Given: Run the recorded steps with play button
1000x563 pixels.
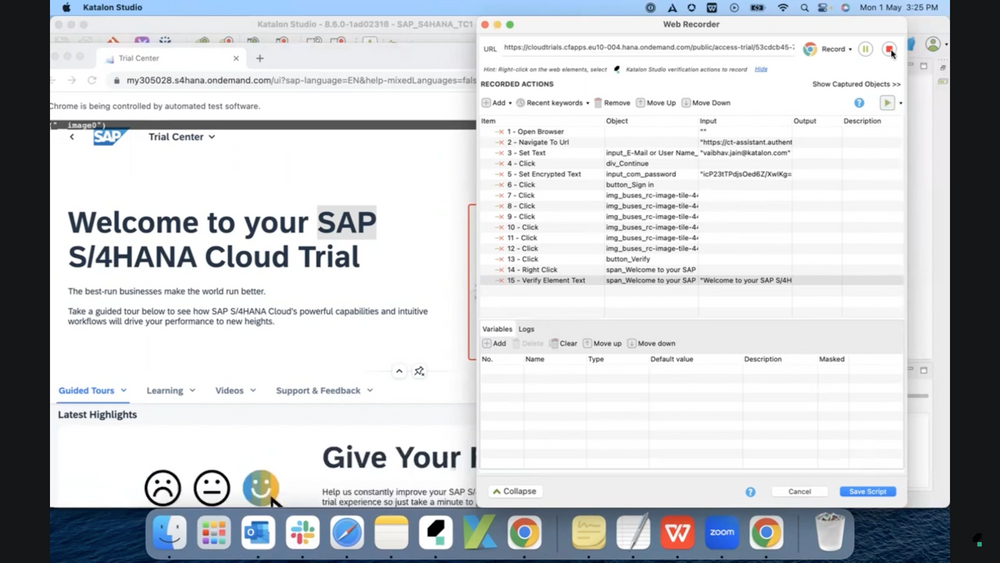Looking at the screenshot, I should click(886, 103).
